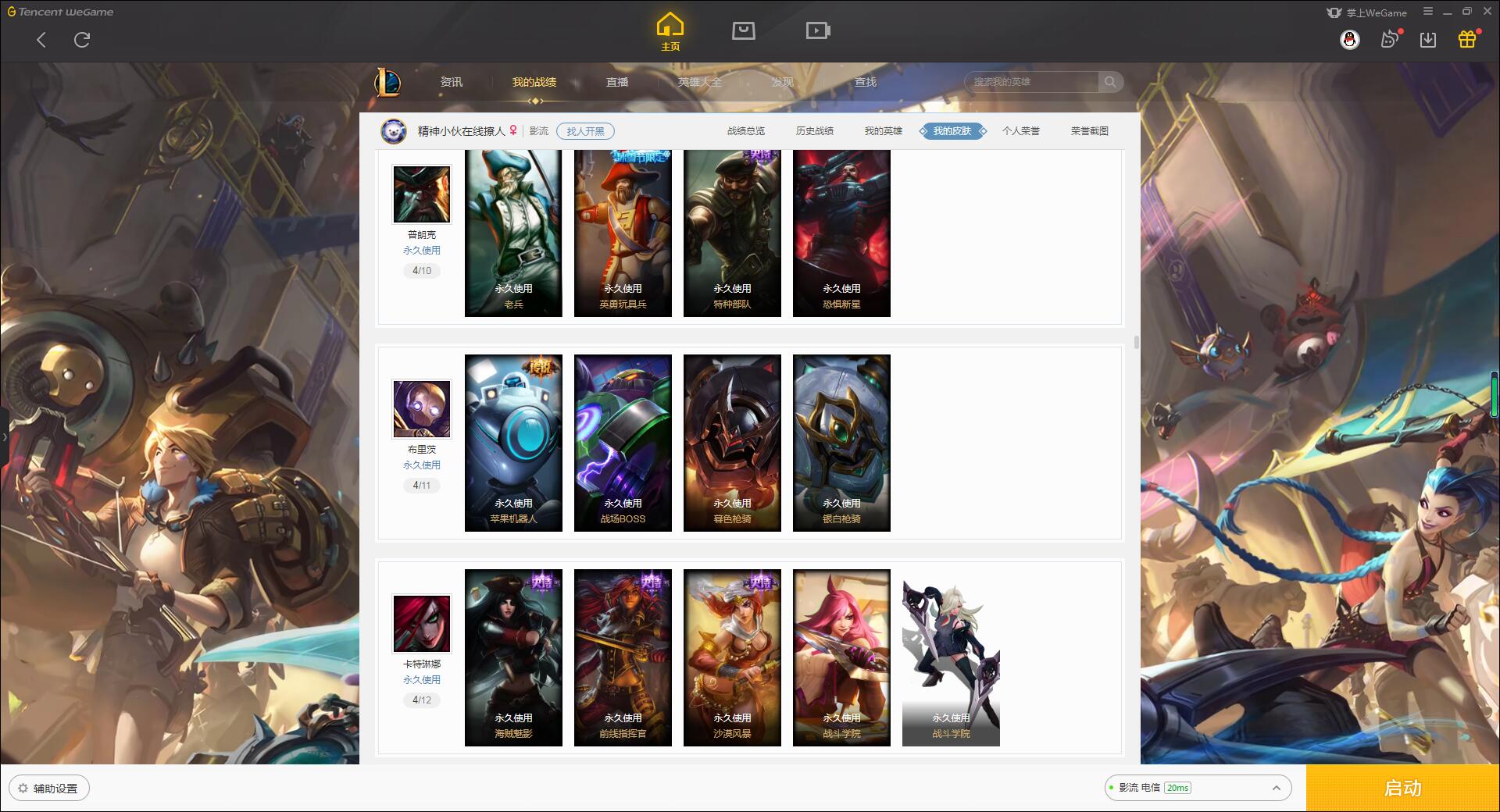Click the 永久使用 link under 普朗克
The image size is (1500, 812).
(x=422, y=251)
